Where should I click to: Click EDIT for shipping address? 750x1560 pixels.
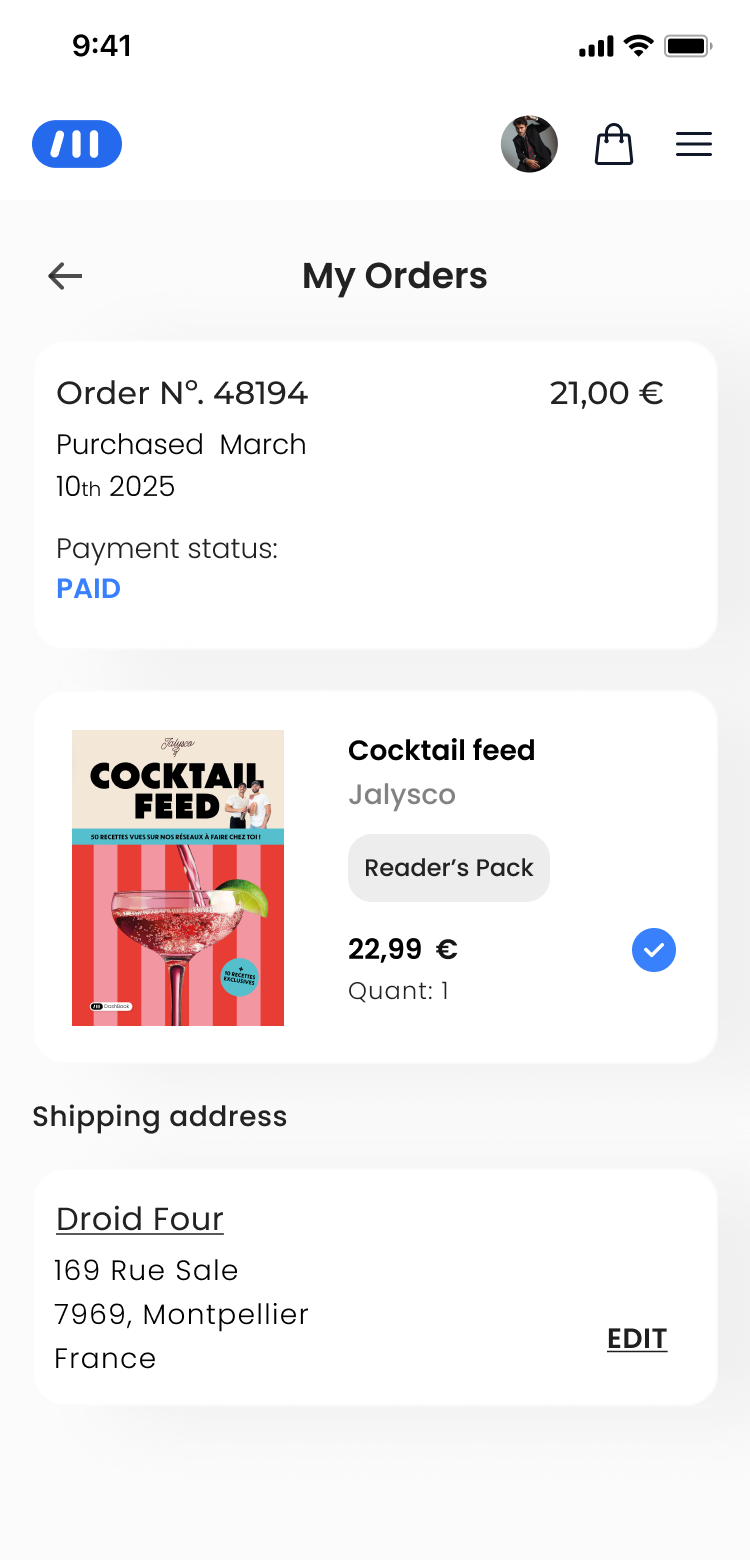pos(637,1338)
